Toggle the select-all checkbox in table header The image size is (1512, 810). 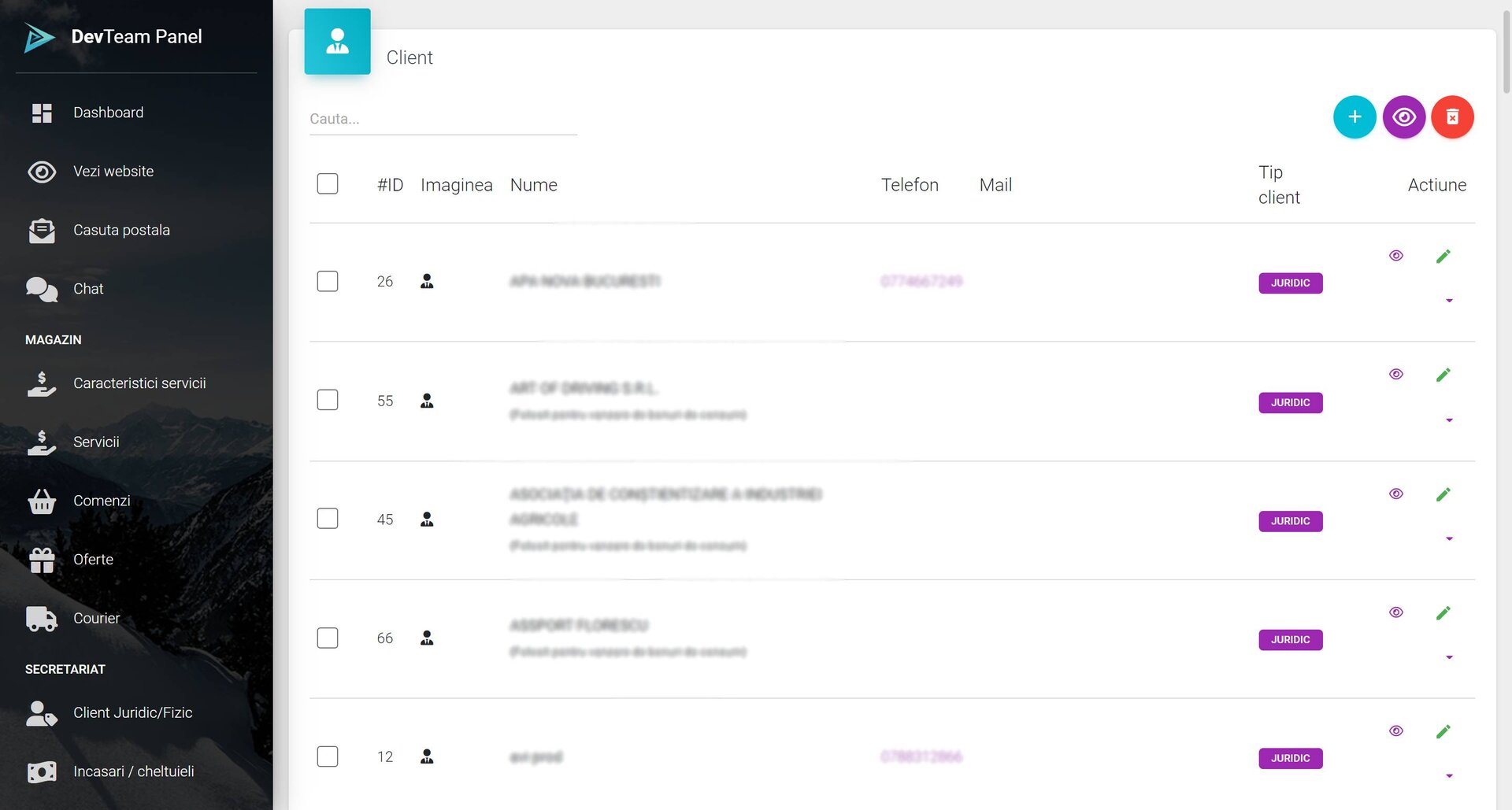[328, 183]
